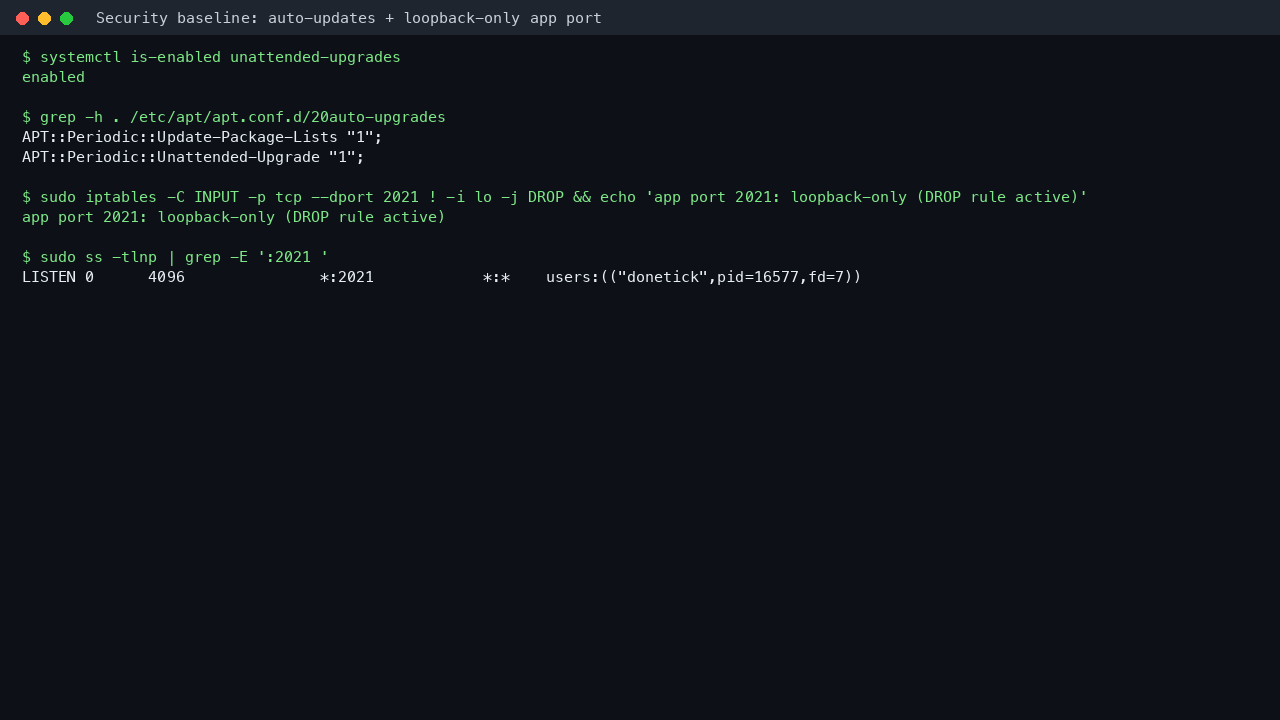The height and width of the screenshot is (720, 1280).
Task: Click the 'sudo ss -tlnp | grep -E' command
Action: coord(175,257)
